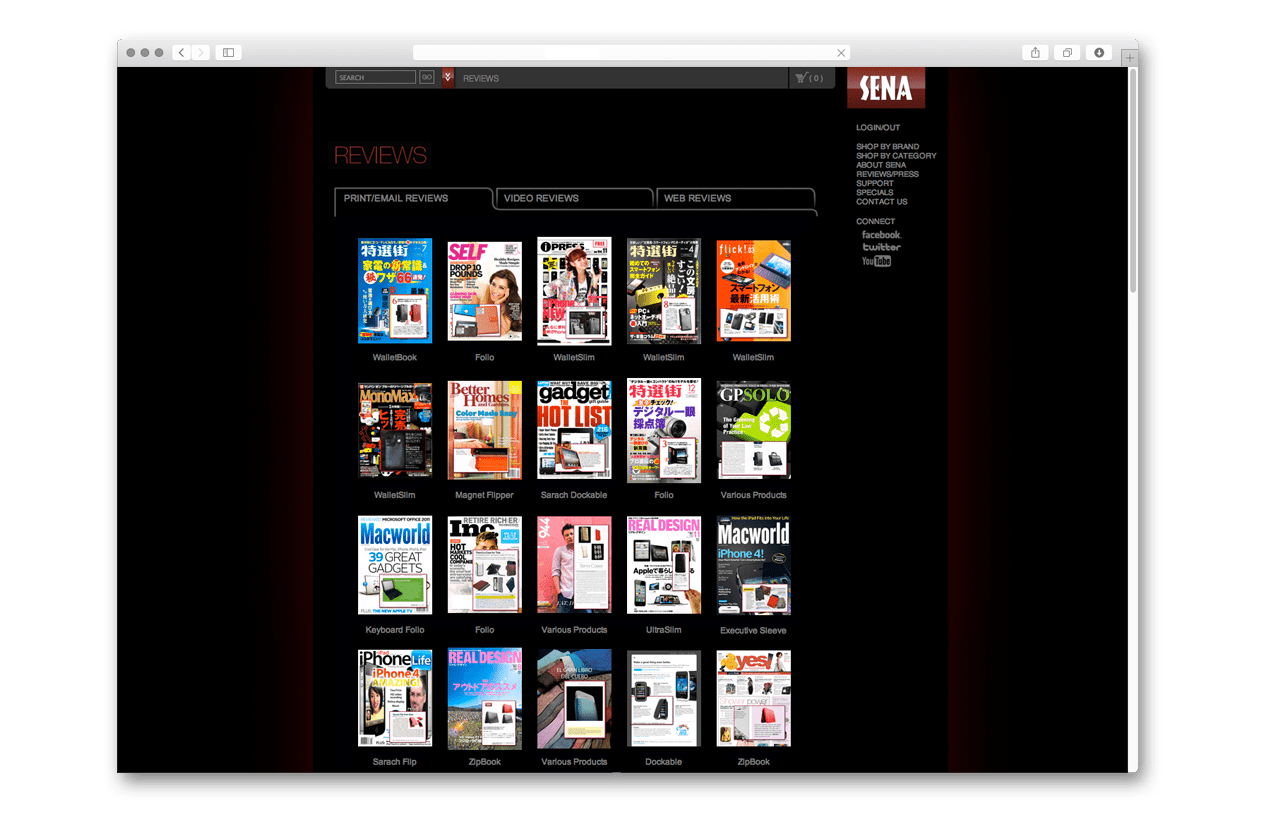Open the gadget HOT LIST cover
The width and height of the screenshot is (1261, 829).
coord(574,430)
